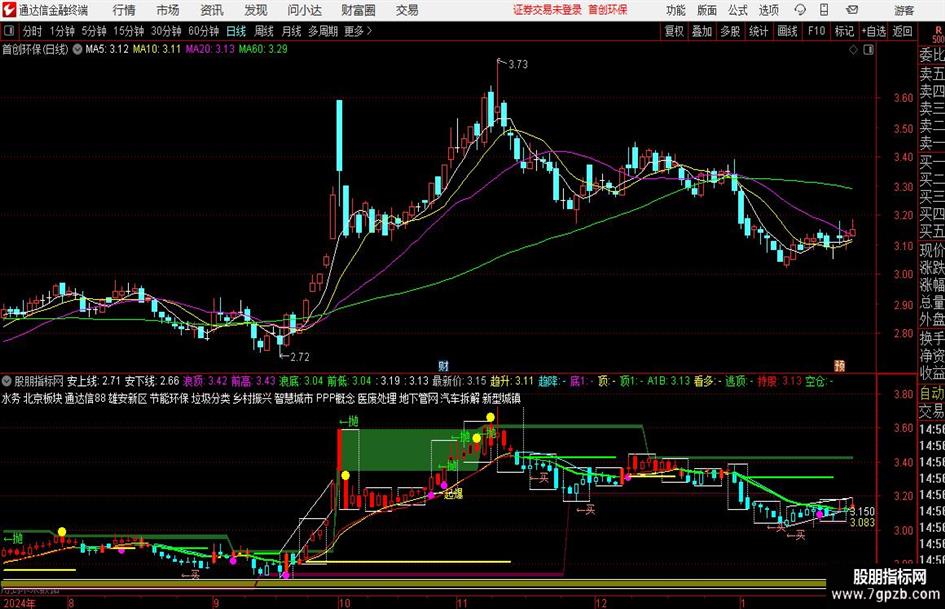Click the 画线 drawing button
Viewport: 945px width, 609px height.
(x=788, y=31)
